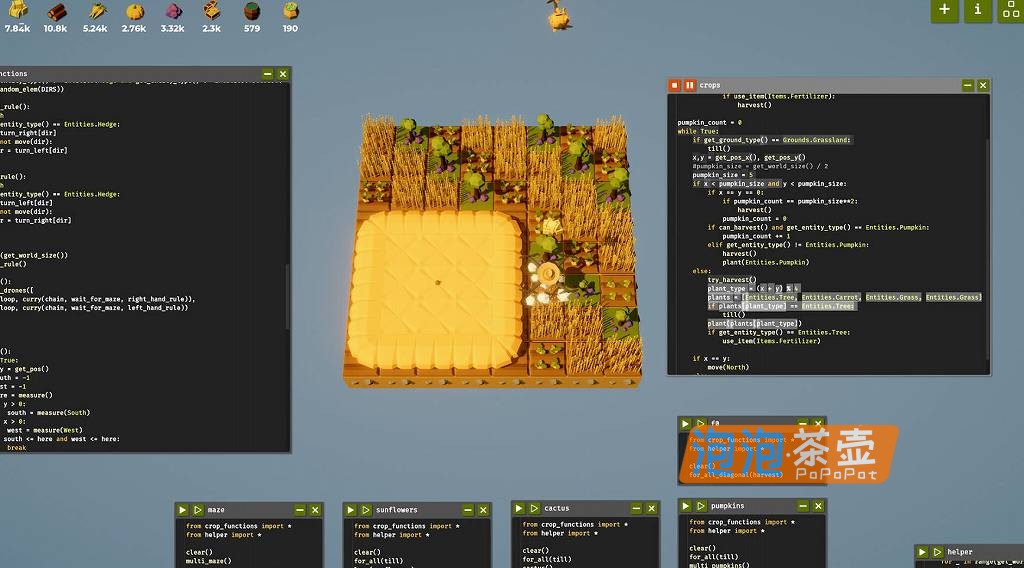Open the info panel with the i button
This screenshot has height=568, width=1024.
(978, 9)
